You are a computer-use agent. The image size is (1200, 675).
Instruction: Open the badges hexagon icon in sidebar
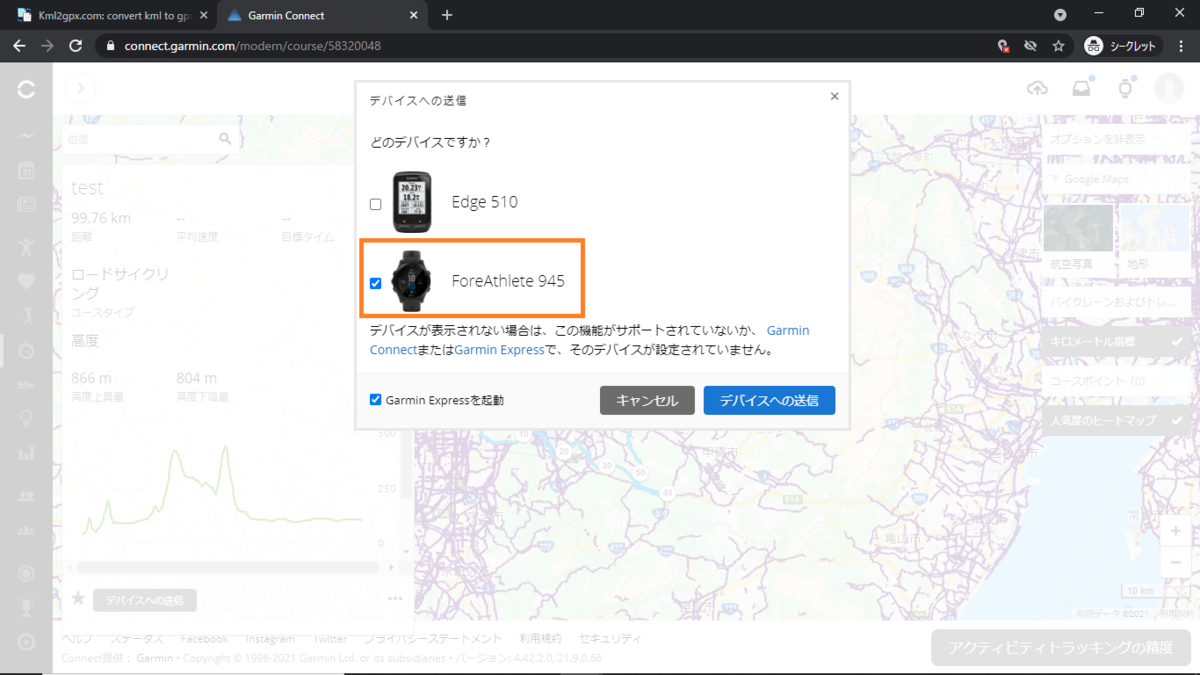click(27, 573)
